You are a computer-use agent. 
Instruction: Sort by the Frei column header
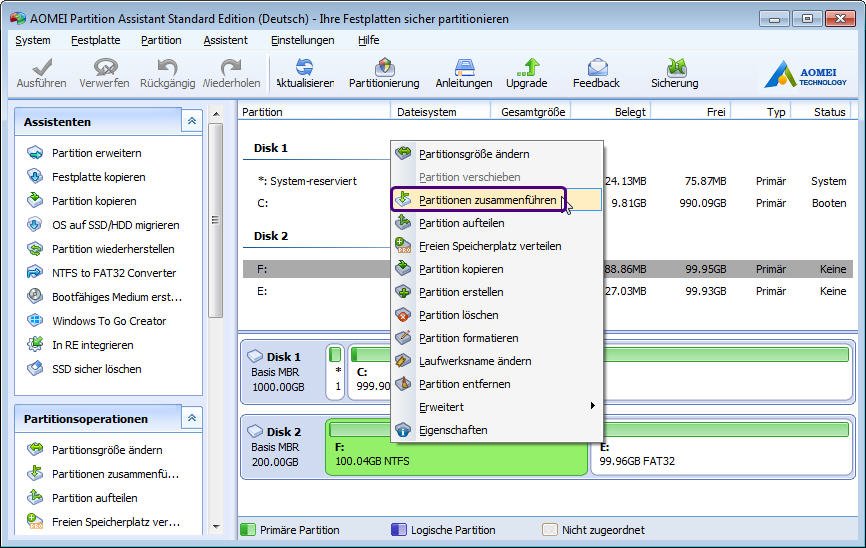tap(691, 112)
